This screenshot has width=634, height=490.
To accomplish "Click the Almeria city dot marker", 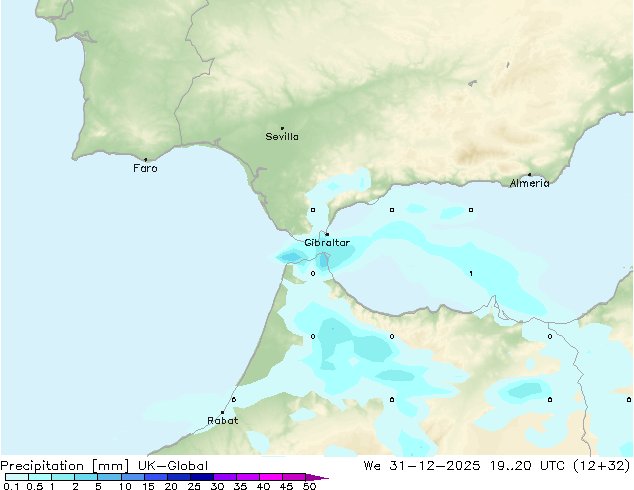I will click(530, 175).
